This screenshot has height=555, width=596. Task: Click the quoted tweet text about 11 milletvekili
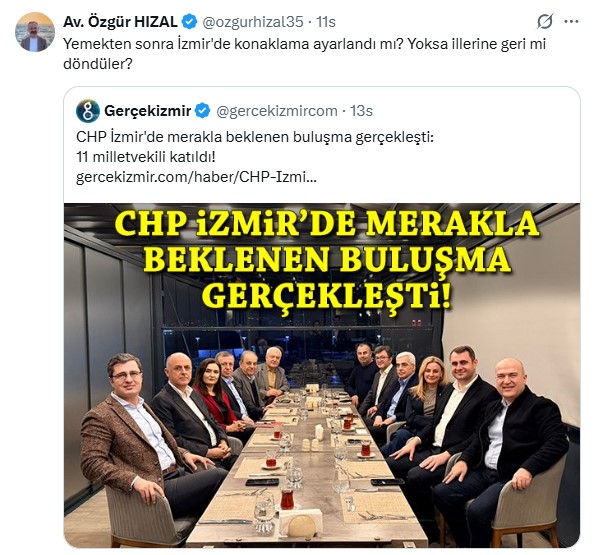[x=146, y=157]
